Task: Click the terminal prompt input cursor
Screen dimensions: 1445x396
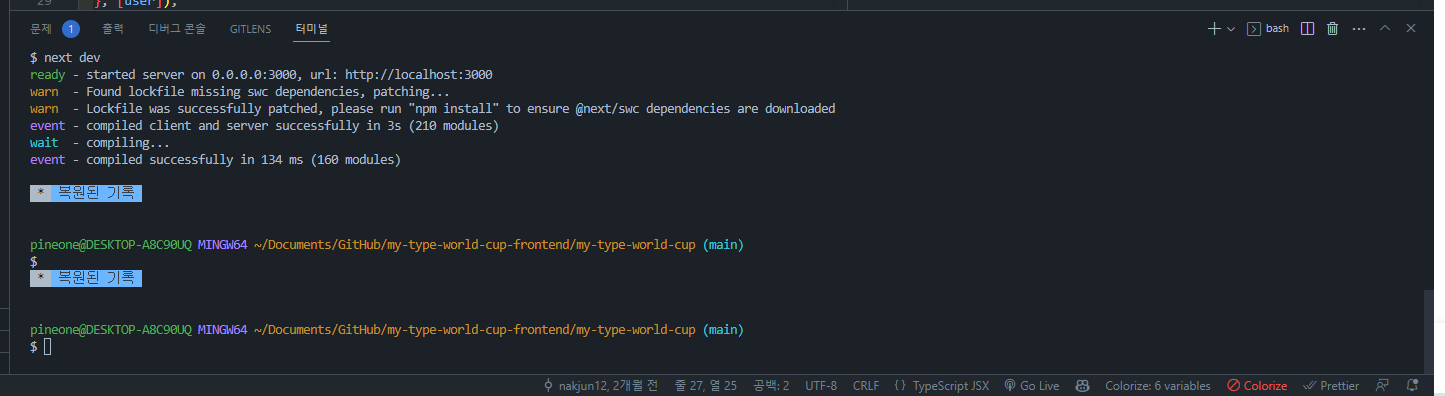Action: pos(47,346)
